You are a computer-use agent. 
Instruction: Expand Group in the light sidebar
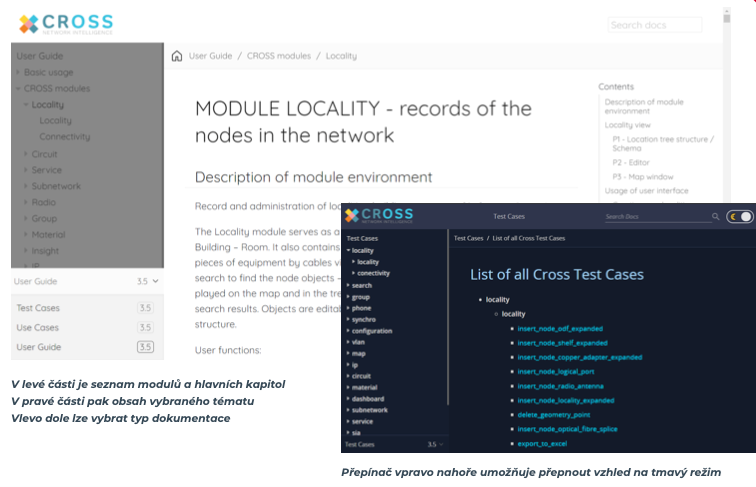click(26, 218)
